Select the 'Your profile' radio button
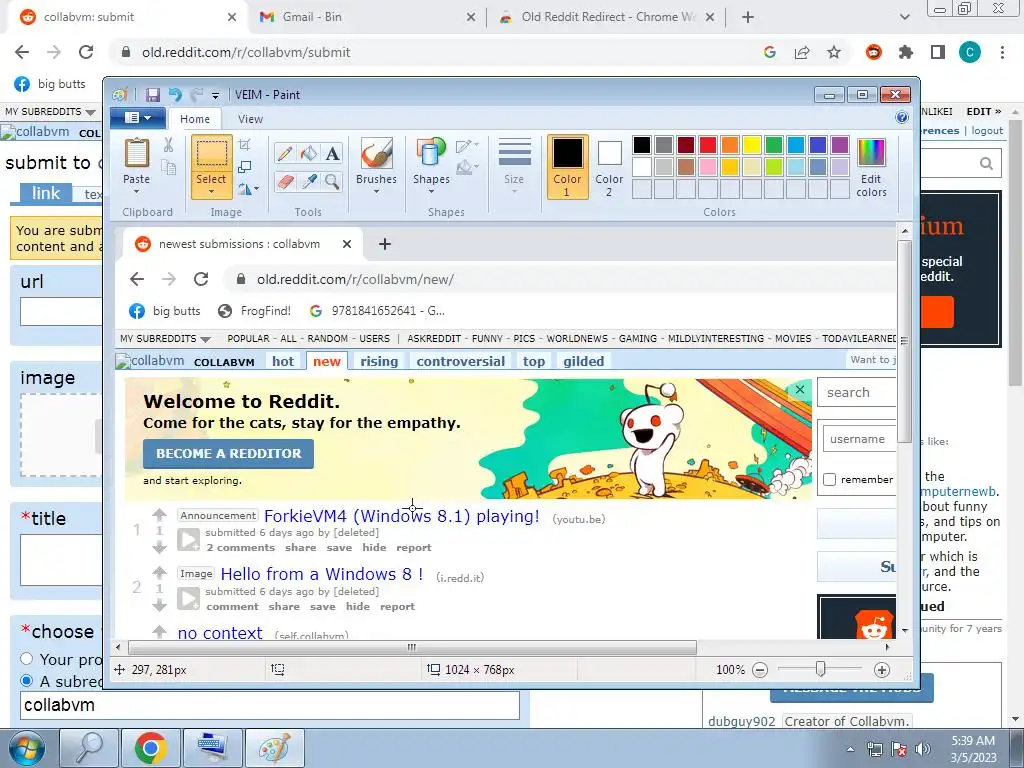 (27, 658)
